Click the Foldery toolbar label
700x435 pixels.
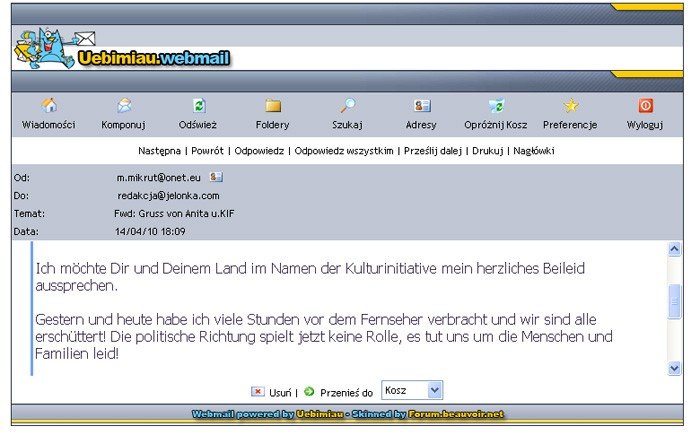(x=272, y=125)
